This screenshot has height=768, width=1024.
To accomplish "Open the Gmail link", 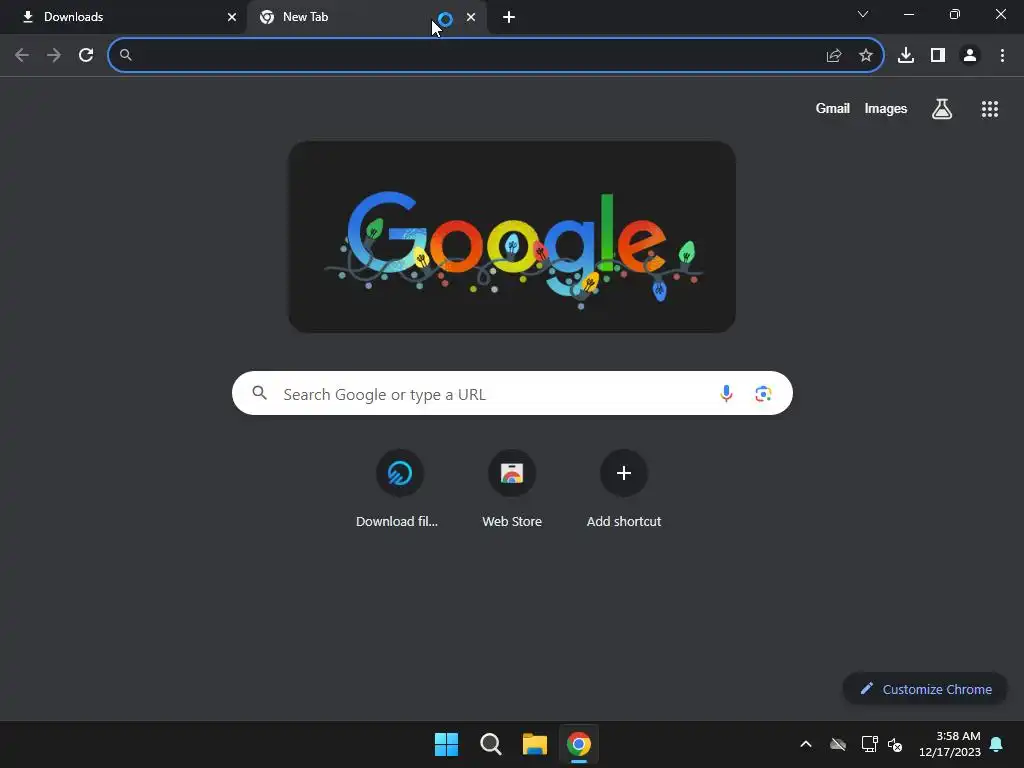I will (832, 108).
